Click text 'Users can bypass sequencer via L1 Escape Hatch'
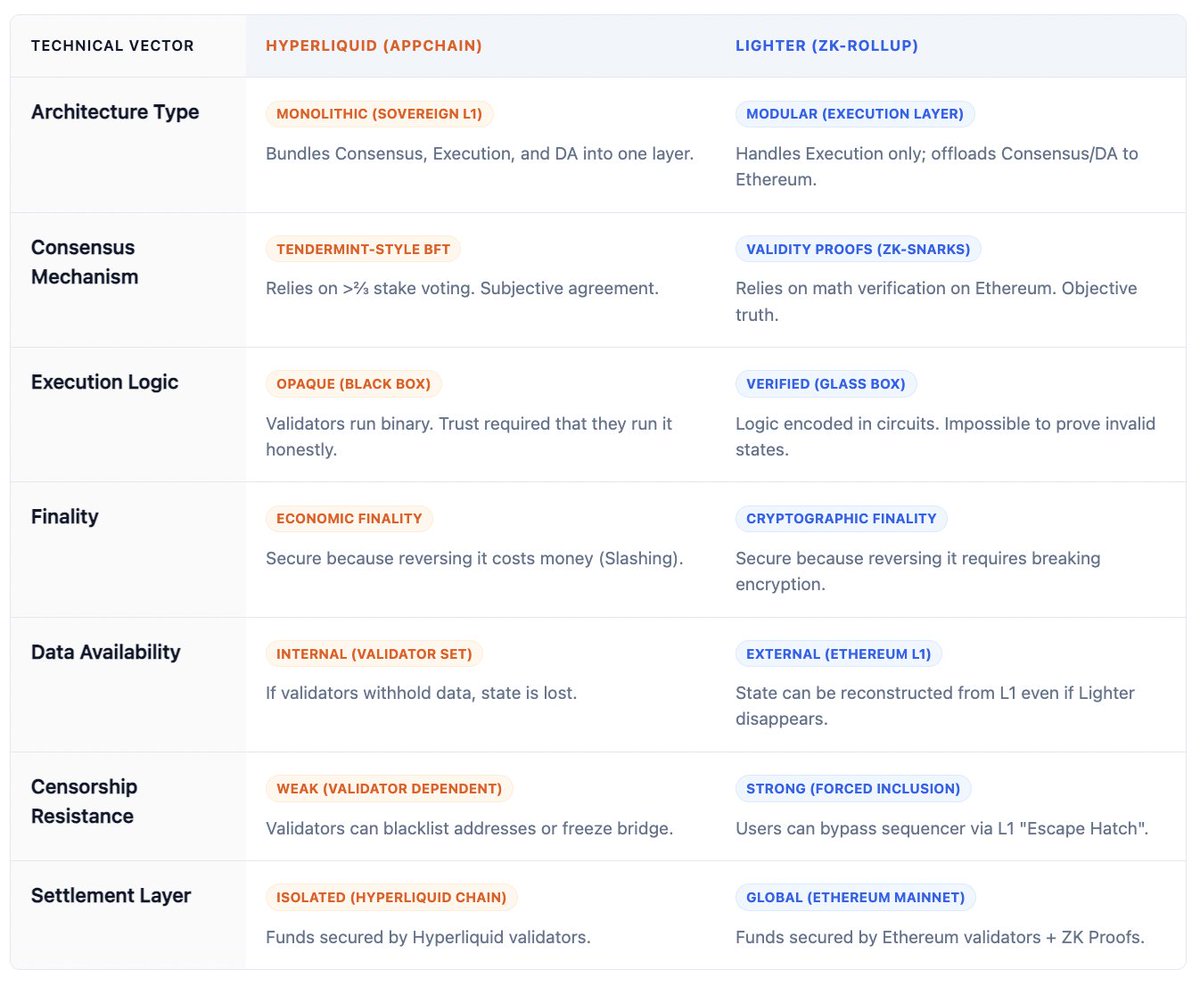The image size is (1200, 986). [x=940, y=829]
